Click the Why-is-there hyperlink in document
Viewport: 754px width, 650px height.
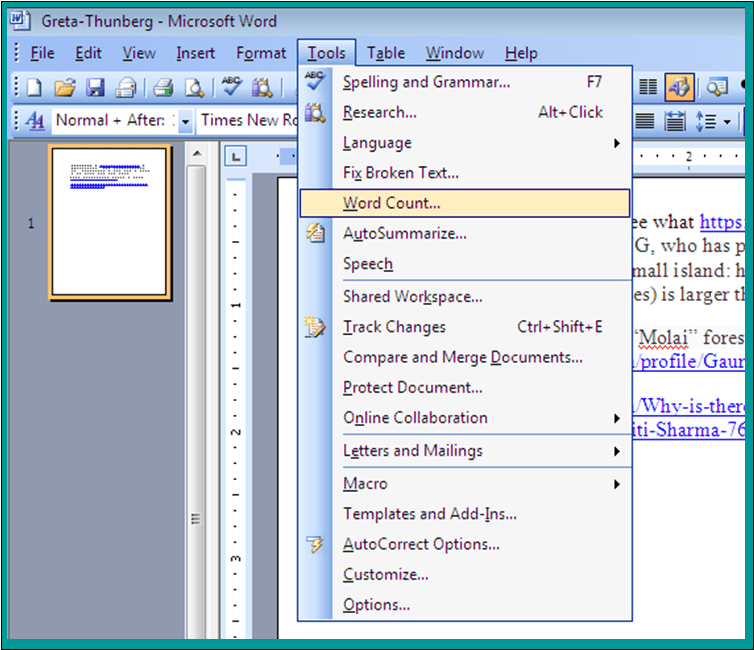pyautogui.click(x=689, y=406)
